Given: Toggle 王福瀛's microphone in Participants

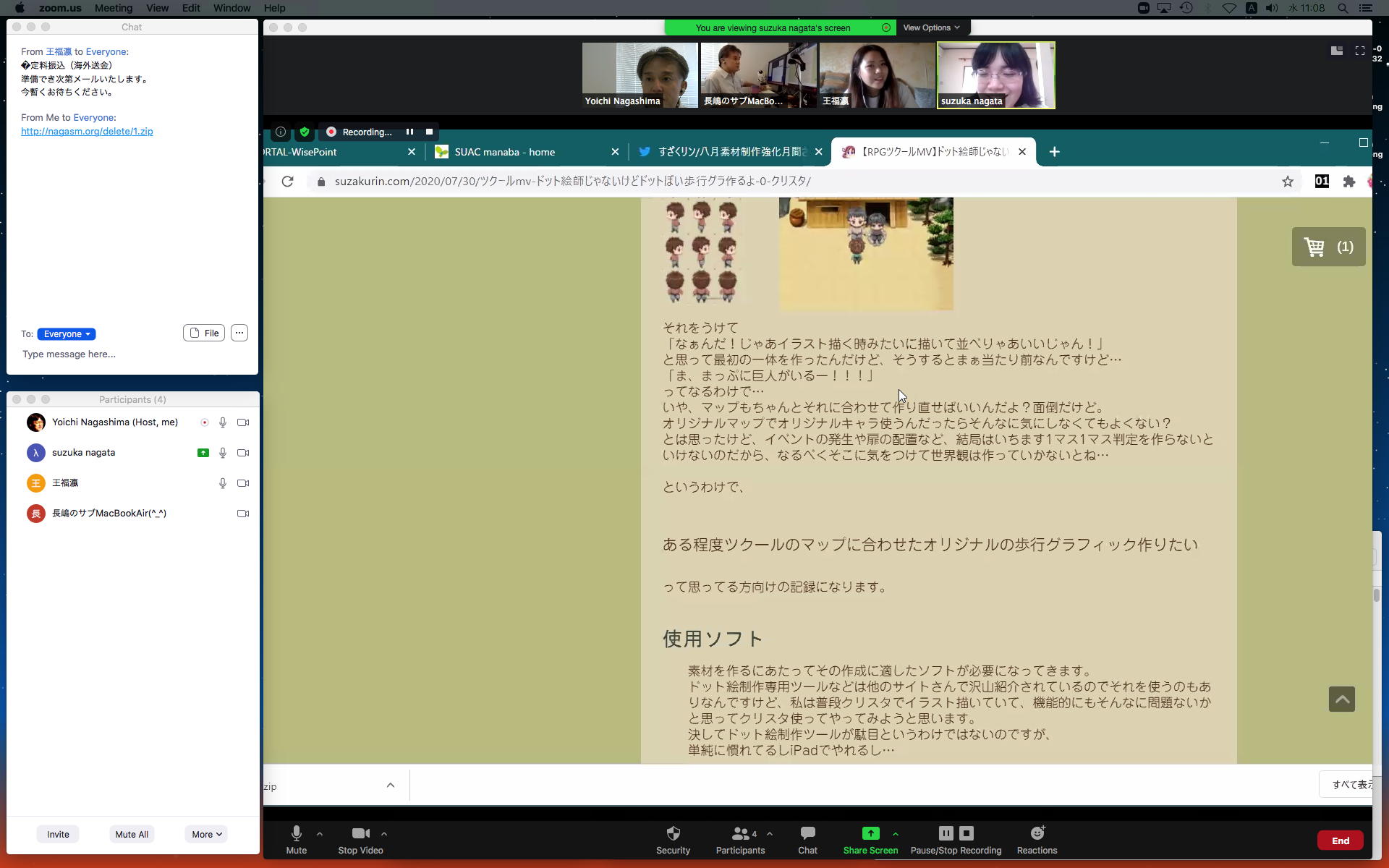Looking at the screenshot, I should (223, 483).
